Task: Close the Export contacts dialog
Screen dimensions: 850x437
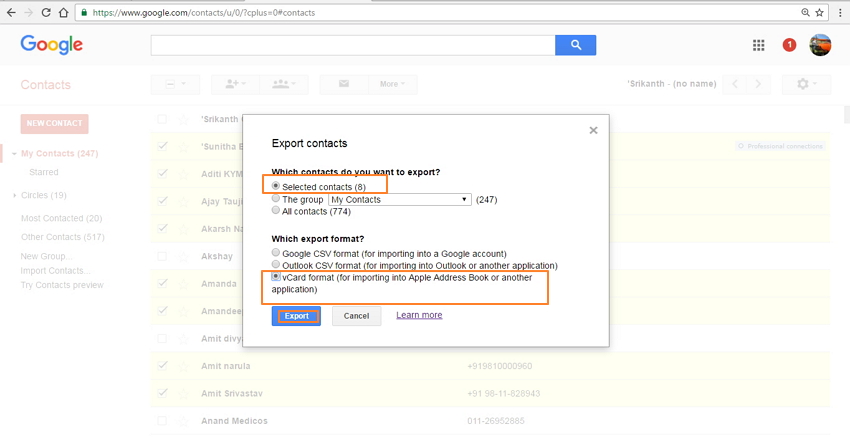Action: click(593, 130)
